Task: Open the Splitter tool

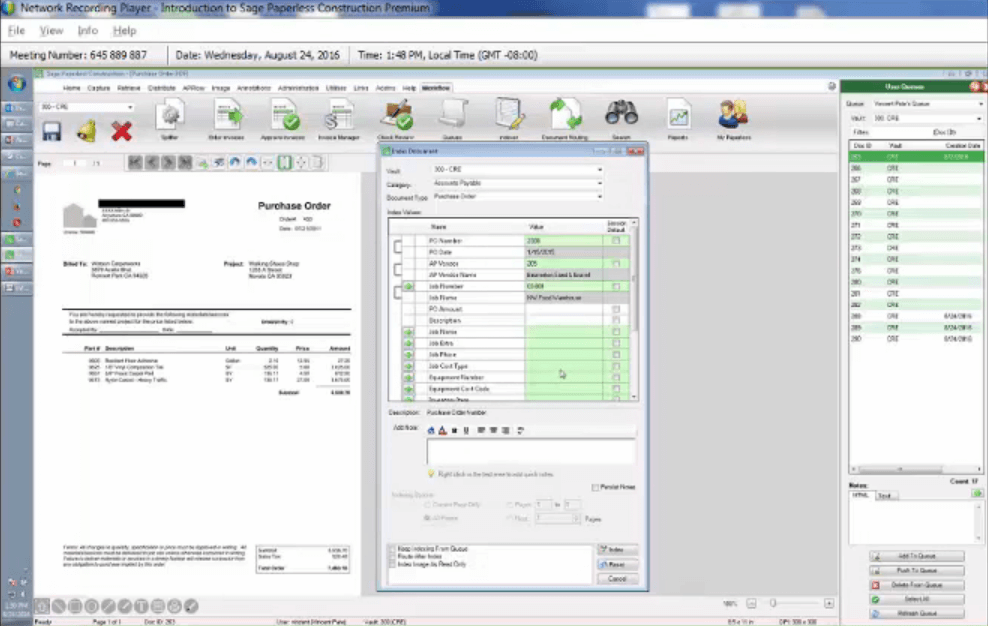Action: [169, 119]
